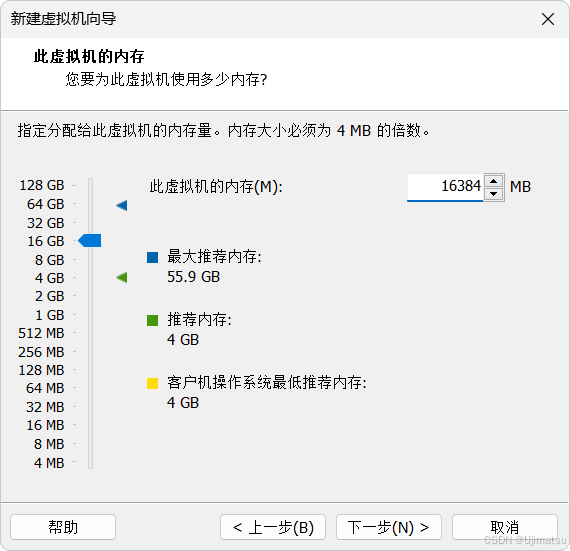This screenshot has width=570, height=551.
Task: Select the 32 GB slider label
Action: point(45,223)
